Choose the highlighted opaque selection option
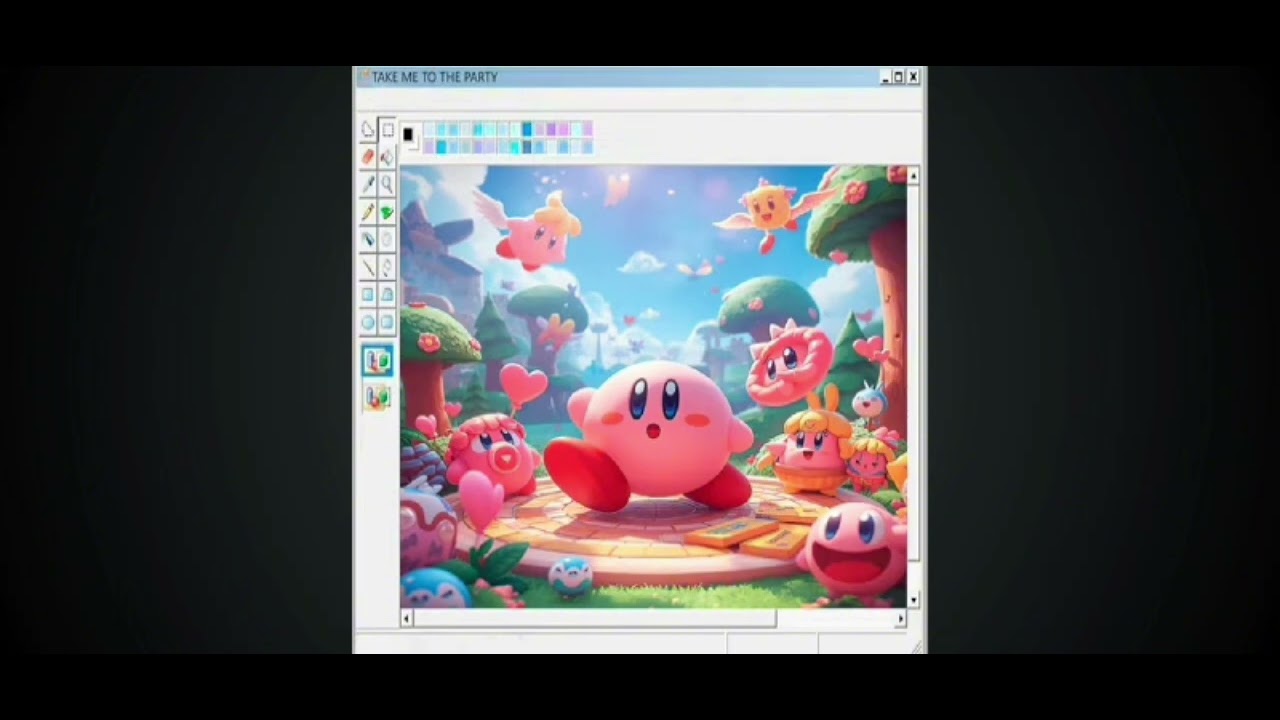Viewport: 1280px width, 720px height. tap(377, 361)
